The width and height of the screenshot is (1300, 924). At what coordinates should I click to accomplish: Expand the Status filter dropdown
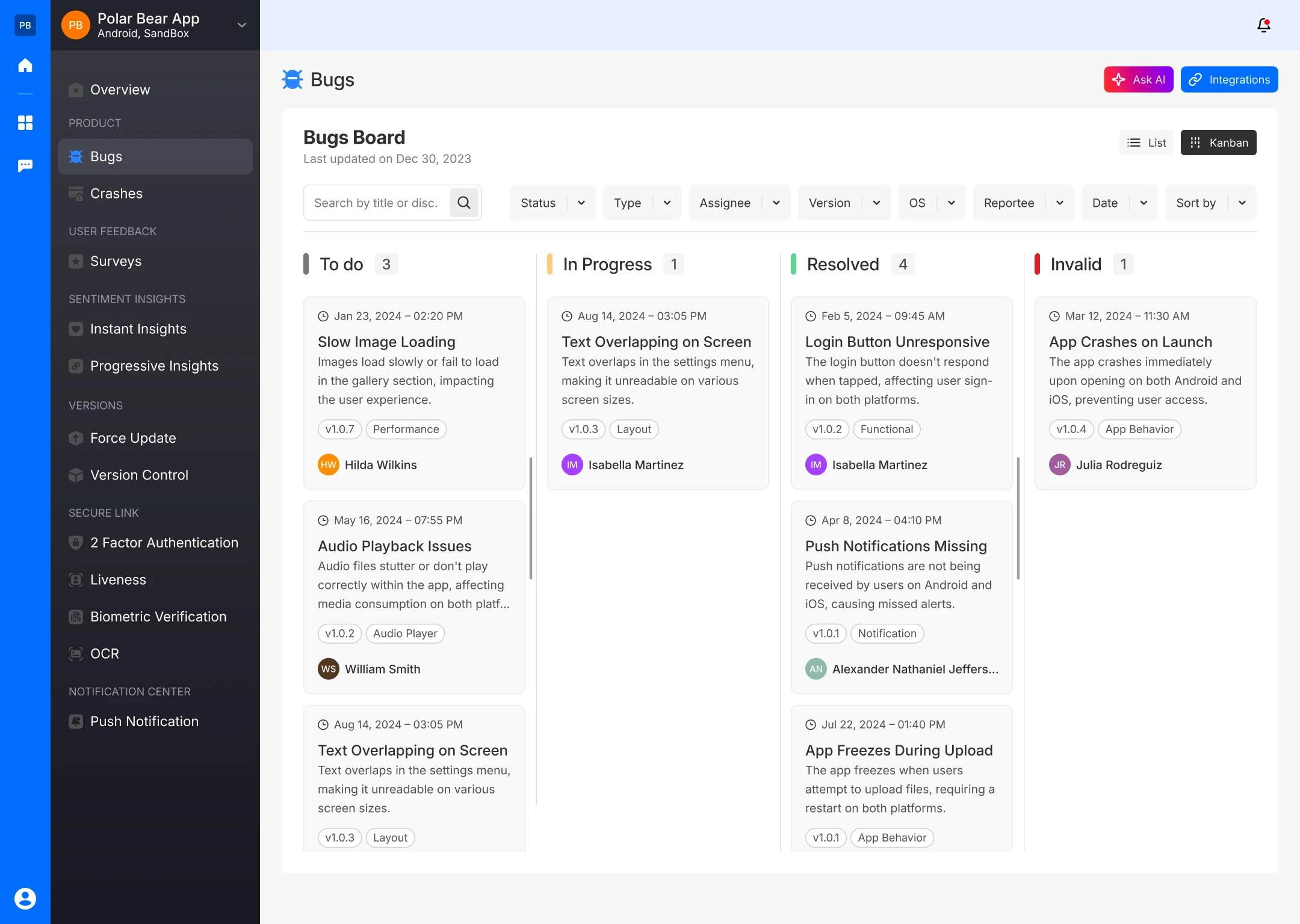click(x=552, y=203)
